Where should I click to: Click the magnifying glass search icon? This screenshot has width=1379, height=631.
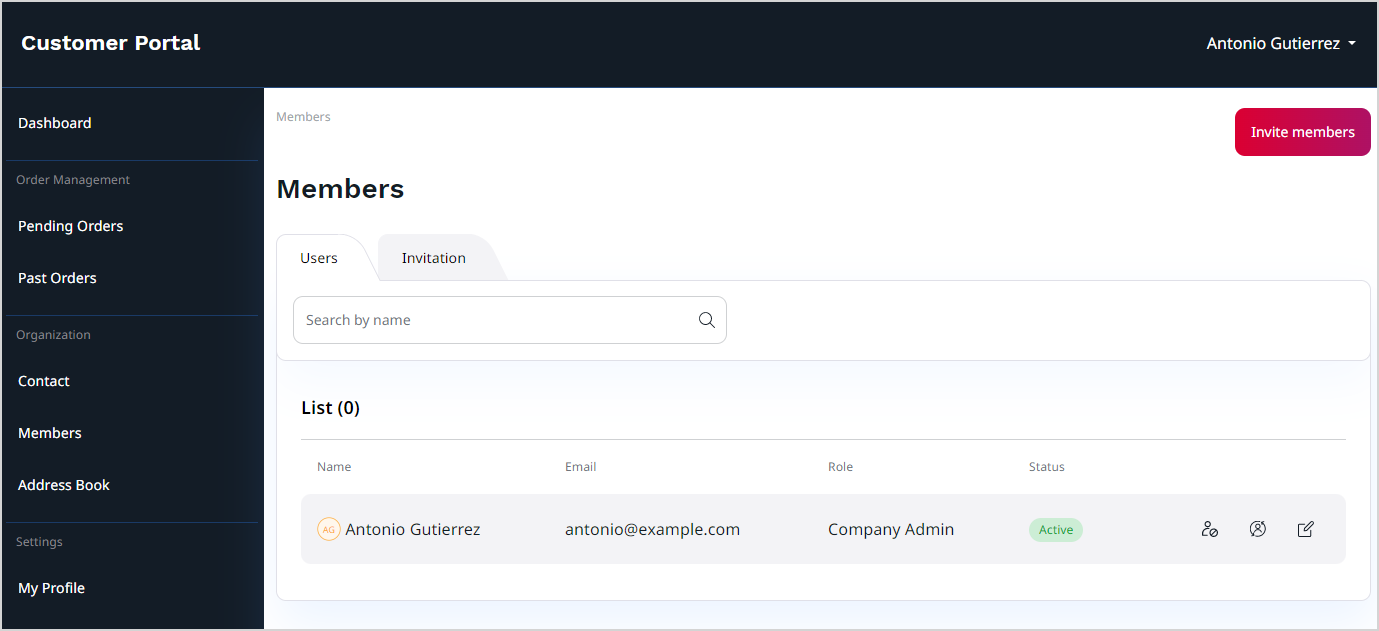click(x=706, y=320)
